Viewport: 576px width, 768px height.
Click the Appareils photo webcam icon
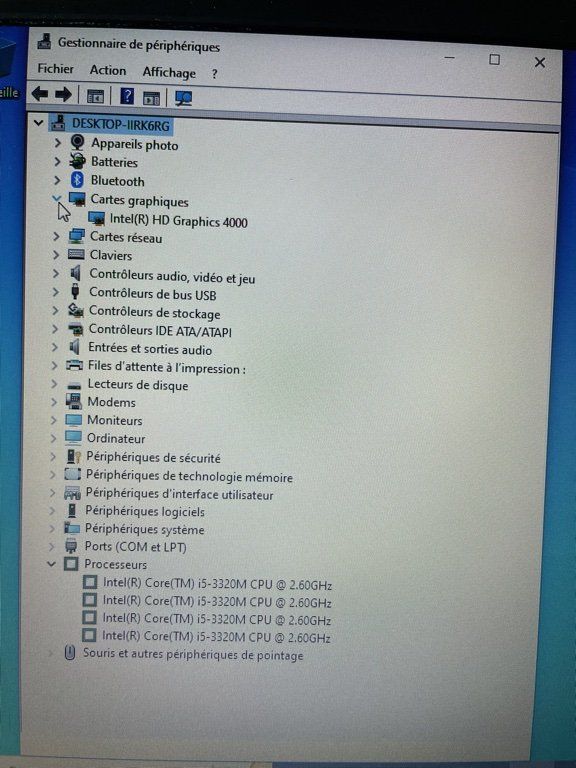(x=77, y=143)
